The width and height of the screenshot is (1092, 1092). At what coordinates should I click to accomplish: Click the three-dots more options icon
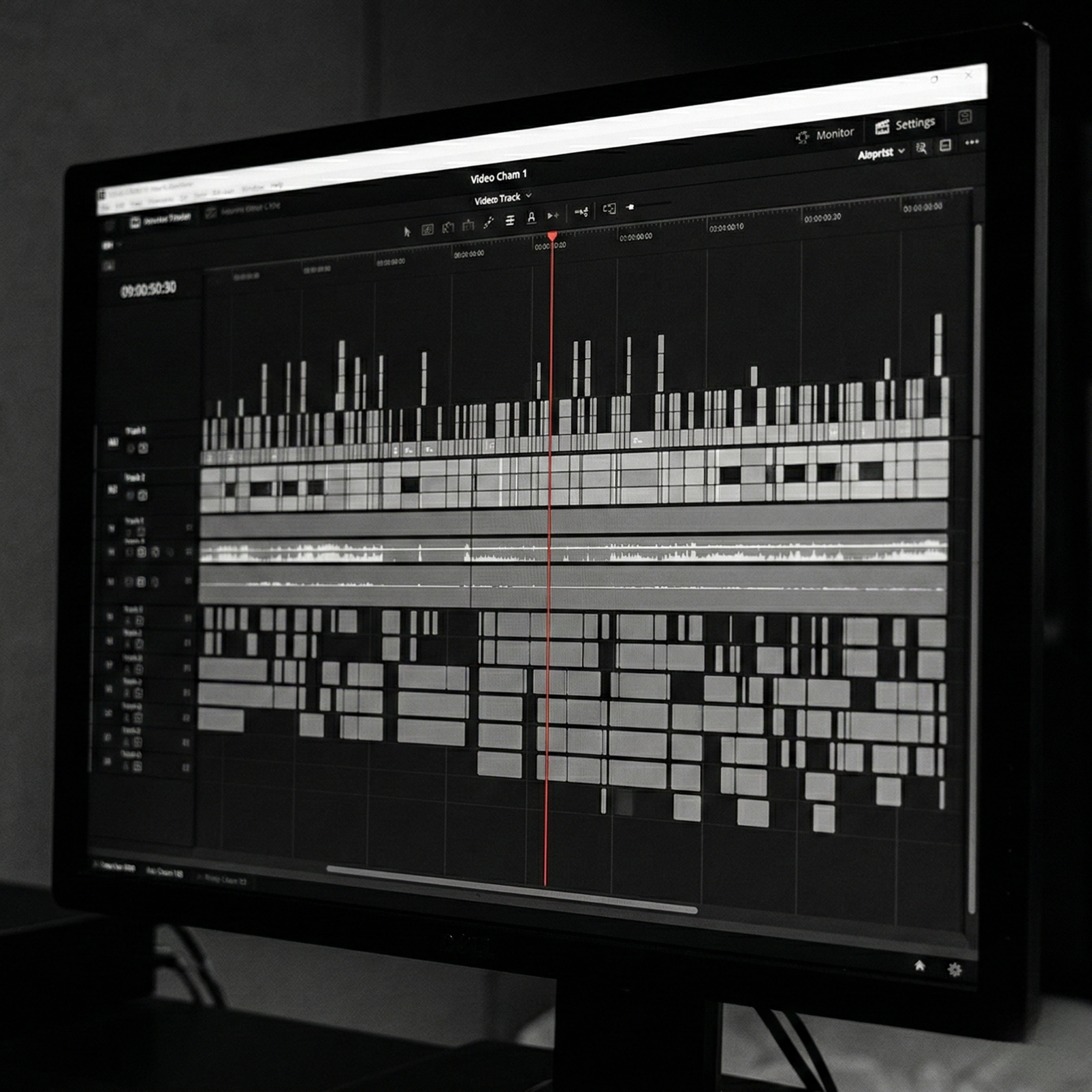pos(971,142)
